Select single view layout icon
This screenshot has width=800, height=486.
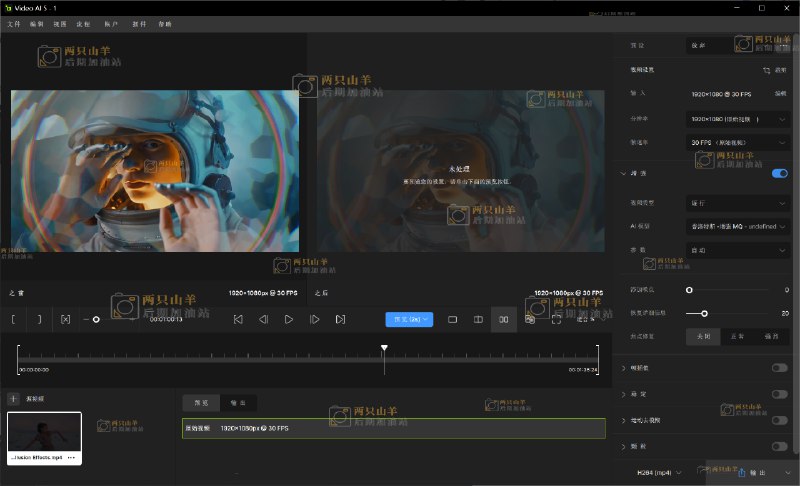coord(452,319)
